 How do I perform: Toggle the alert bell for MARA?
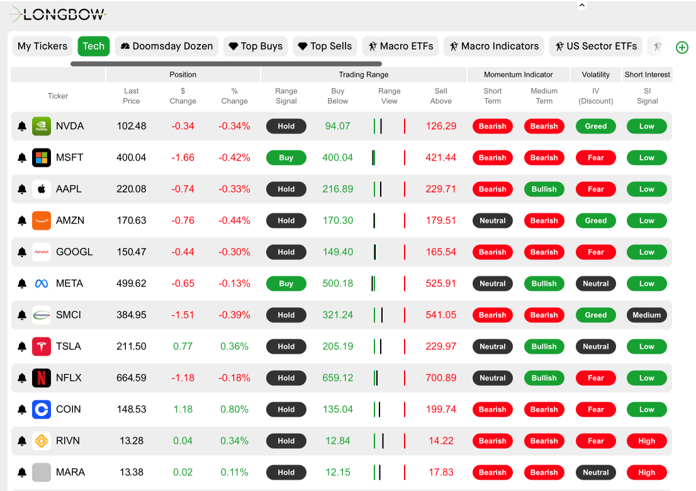[22, 473]
